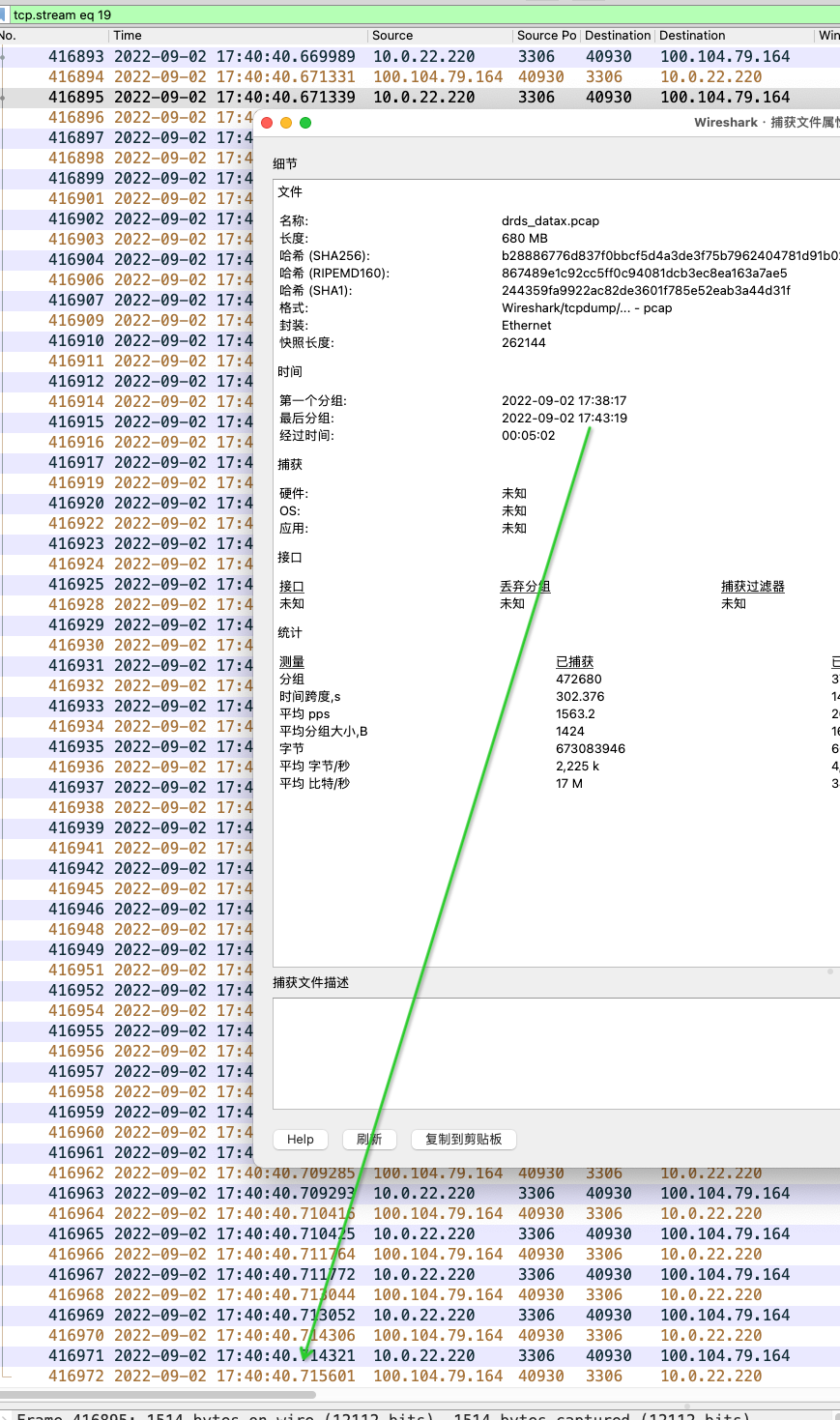Click the packet list horizontal scrollbar

(x=159, y=1395)
